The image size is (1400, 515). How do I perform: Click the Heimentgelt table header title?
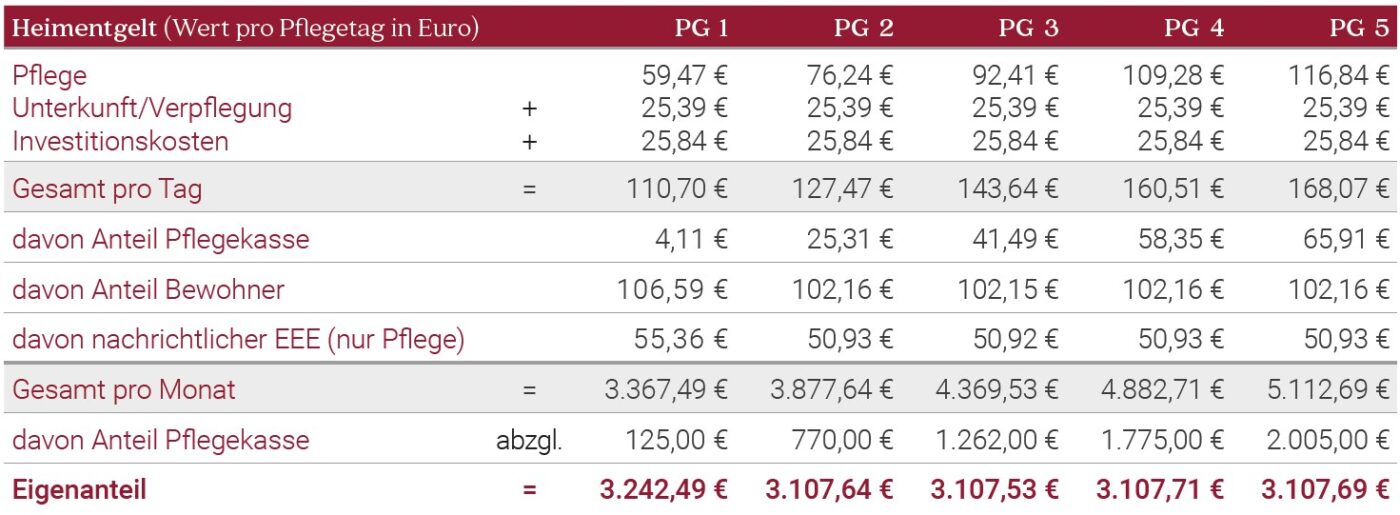click(246, 28)
